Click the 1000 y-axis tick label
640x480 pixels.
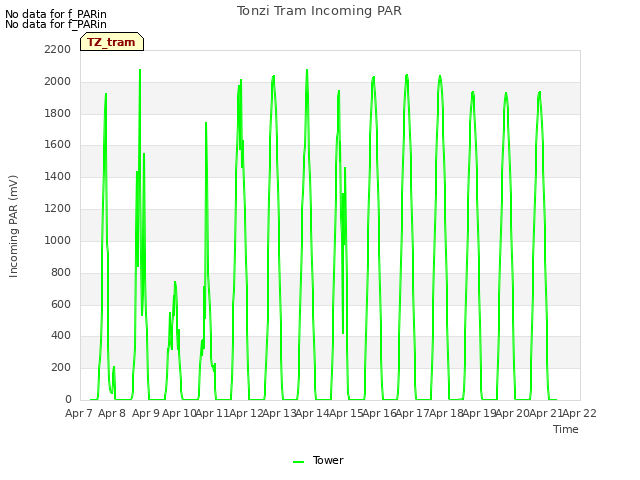[58, 240]
